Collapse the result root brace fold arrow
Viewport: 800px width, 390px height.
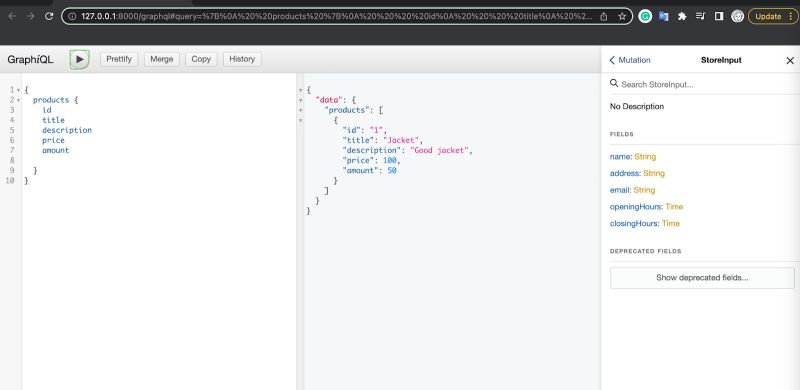tap(301, 90)
